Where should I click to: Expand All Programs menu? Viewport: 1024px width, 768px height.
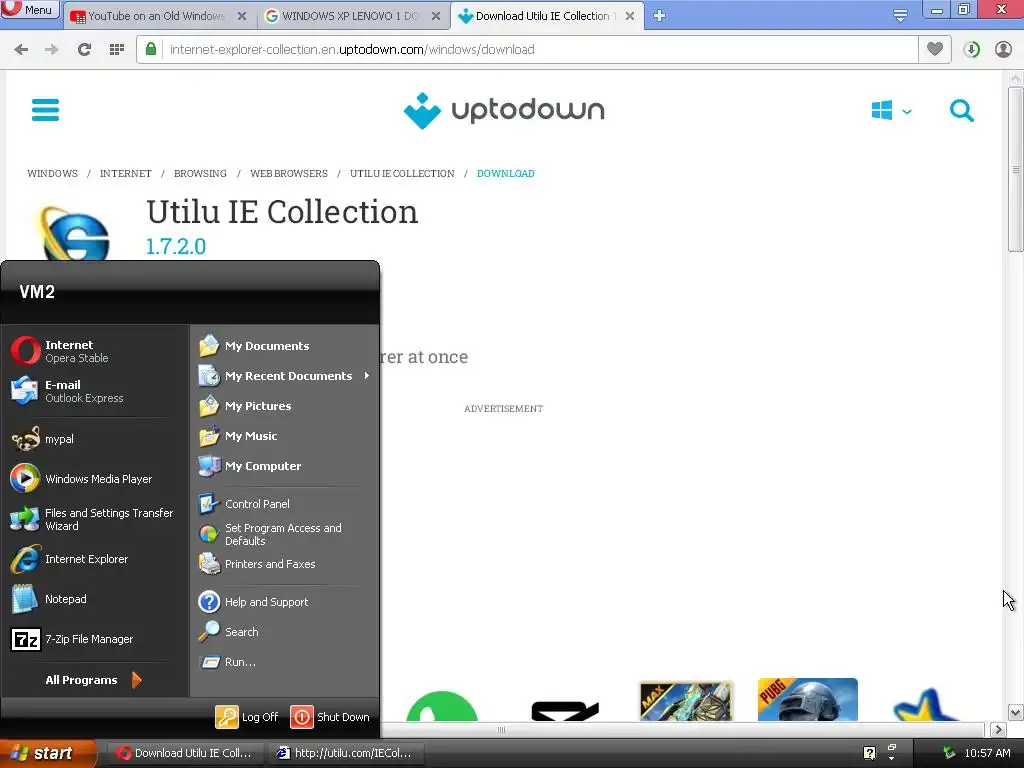93,680
